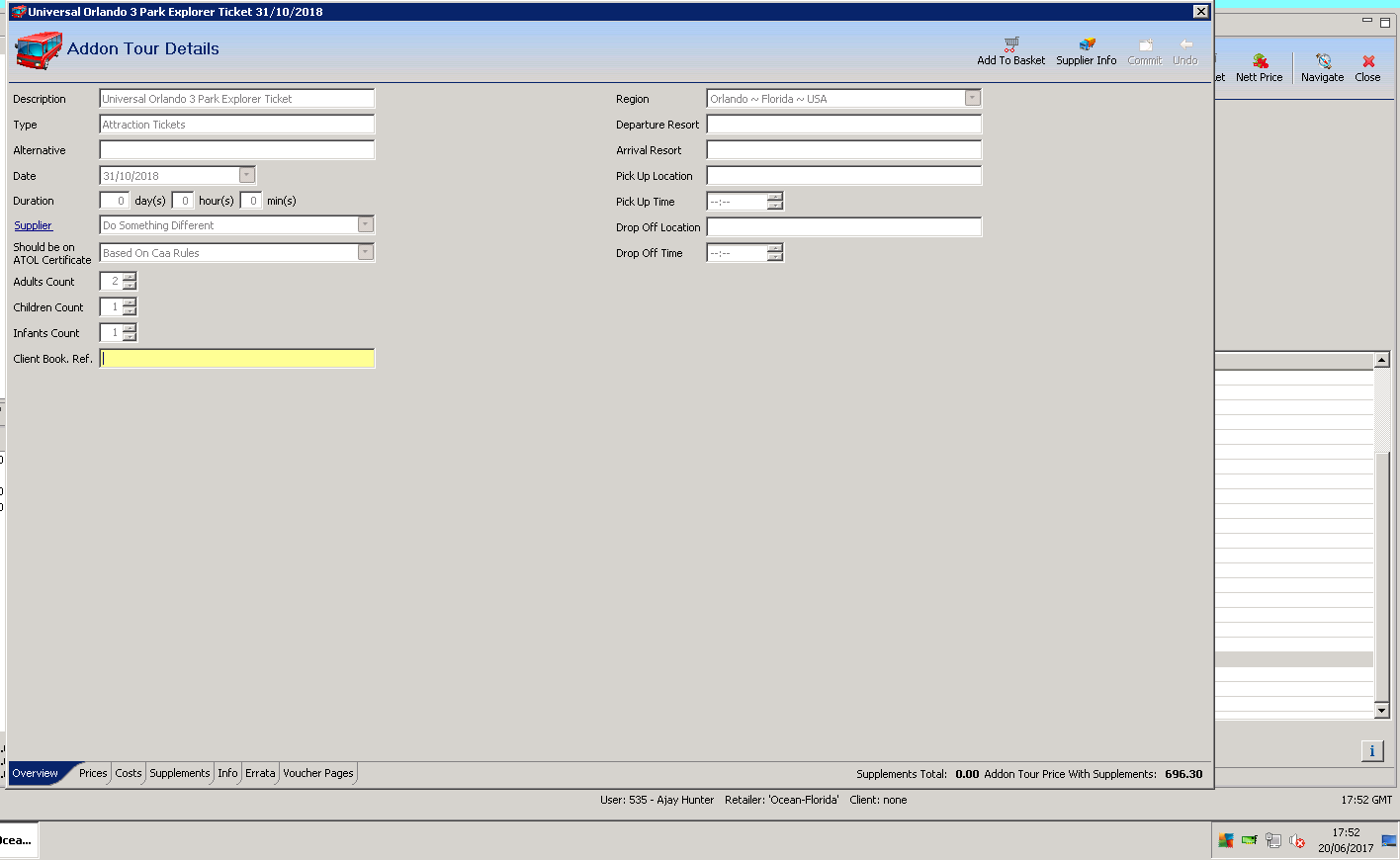Increase the Adults Count value
This screenshot has height=860, width=1400.
[130, 277]
